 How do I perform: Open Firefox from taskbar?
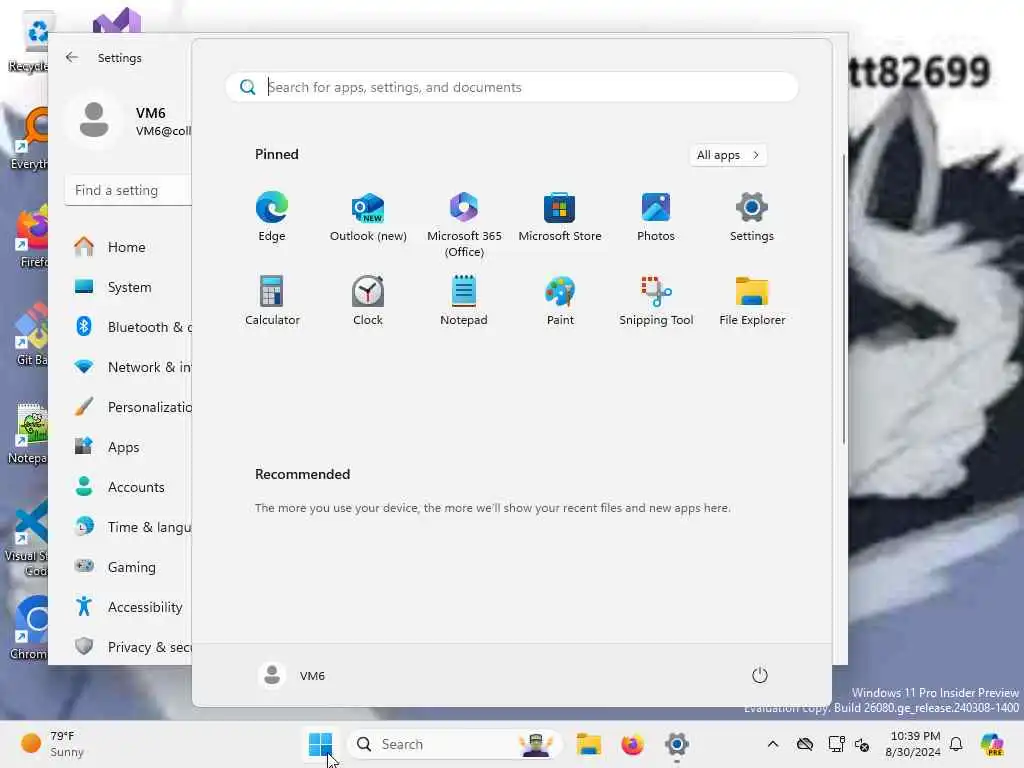[632, 744]
